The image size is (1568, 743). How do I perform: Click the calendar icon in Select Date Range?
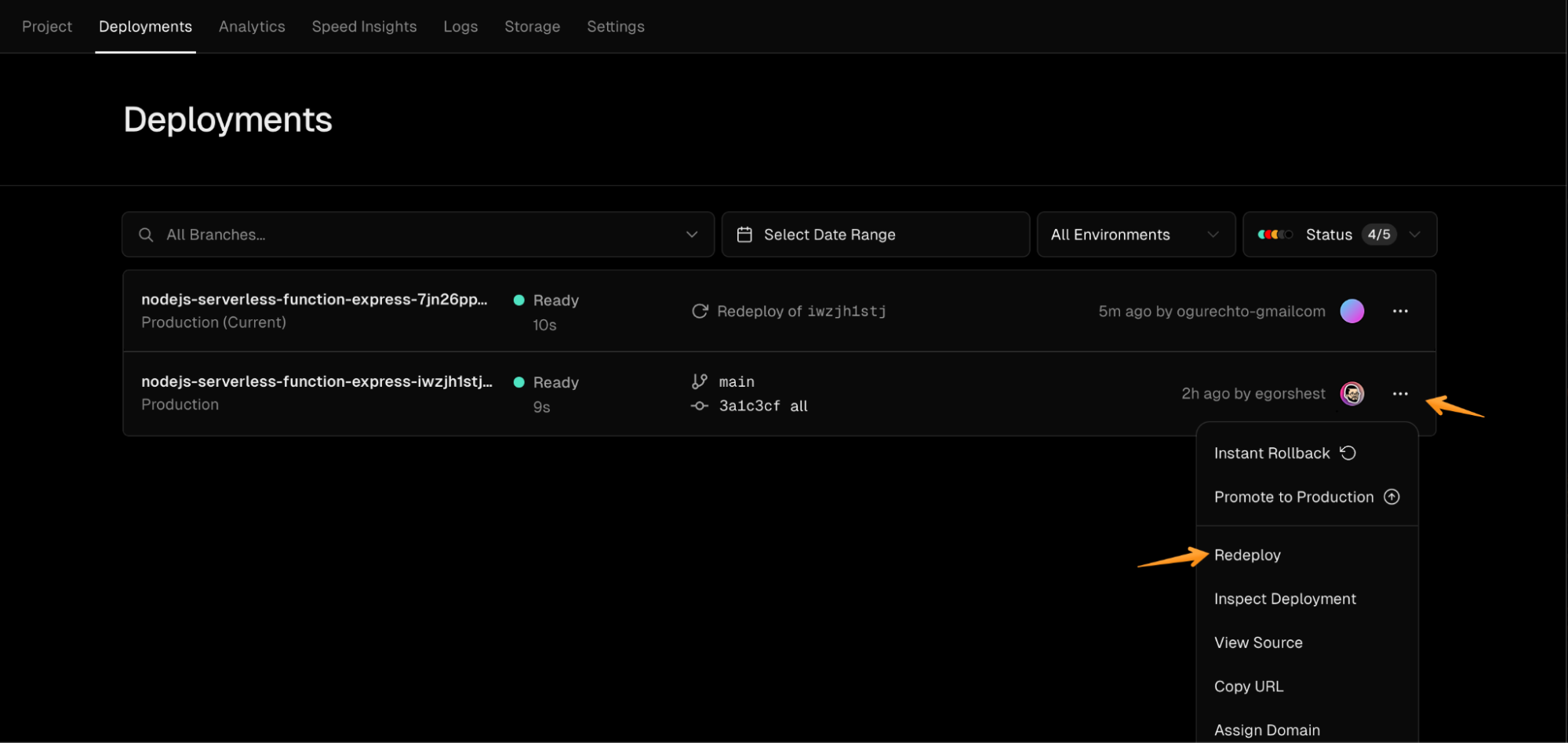[x=744, y=234]
